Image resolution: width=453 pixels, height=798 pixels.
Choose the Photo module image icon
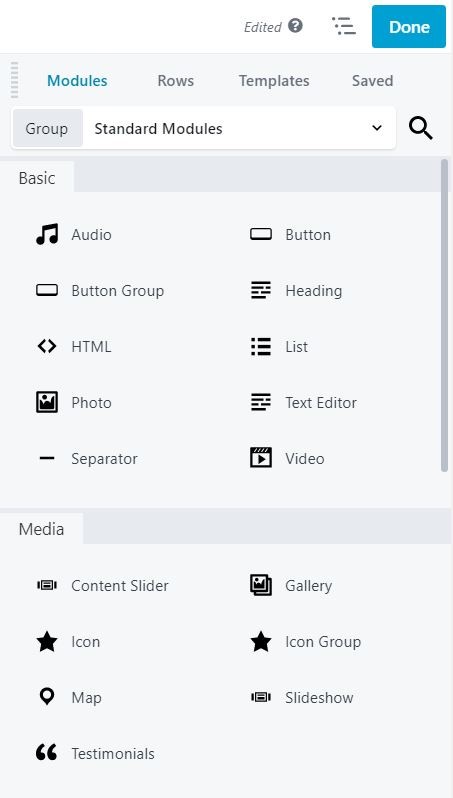pos(47,402)
